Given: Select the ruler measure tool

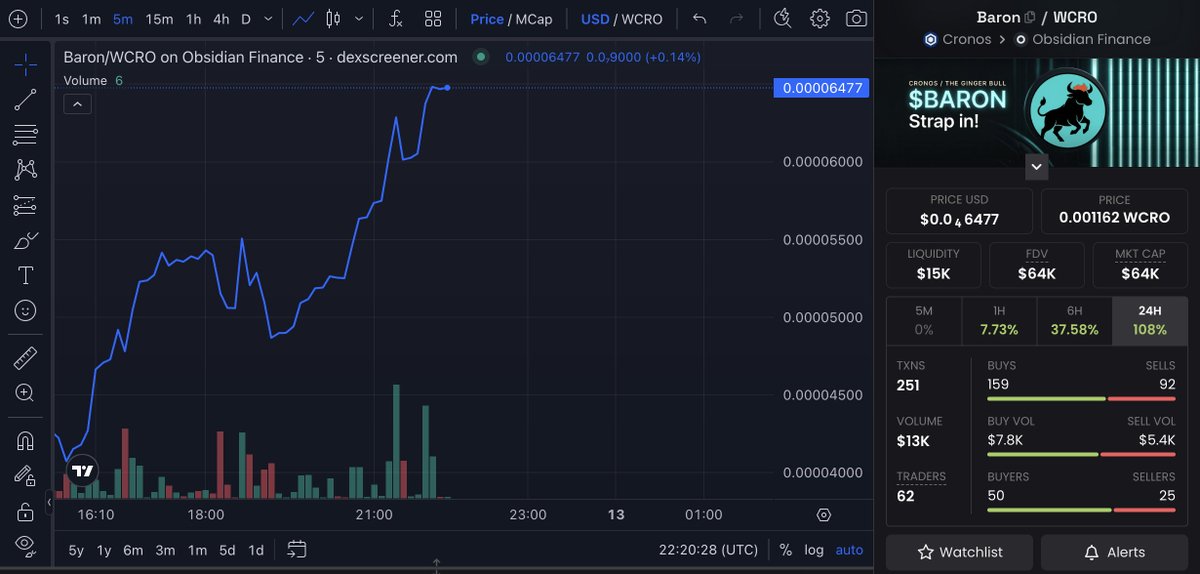Looking at the screenshot, I should point(26,357).
